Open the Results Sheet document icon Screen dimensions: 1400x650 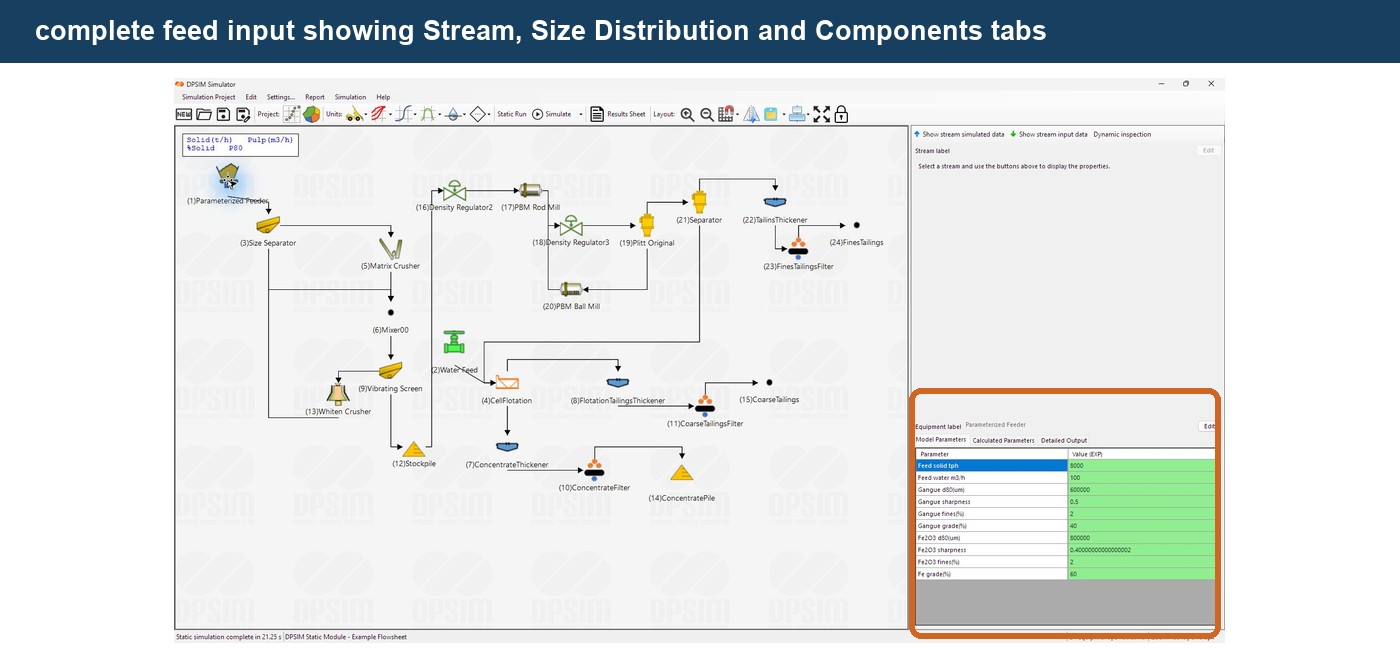(x=597, y=114)
